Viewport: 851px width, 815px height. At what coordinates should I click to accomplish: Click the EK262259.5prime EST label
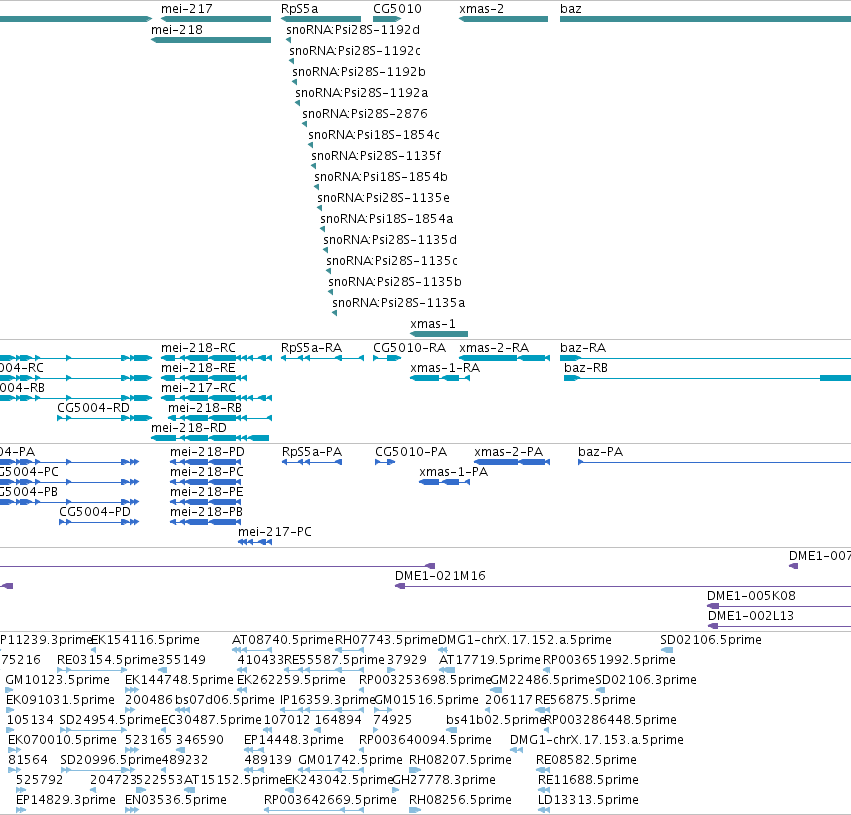pyautogui.click(x=291, y=680)
